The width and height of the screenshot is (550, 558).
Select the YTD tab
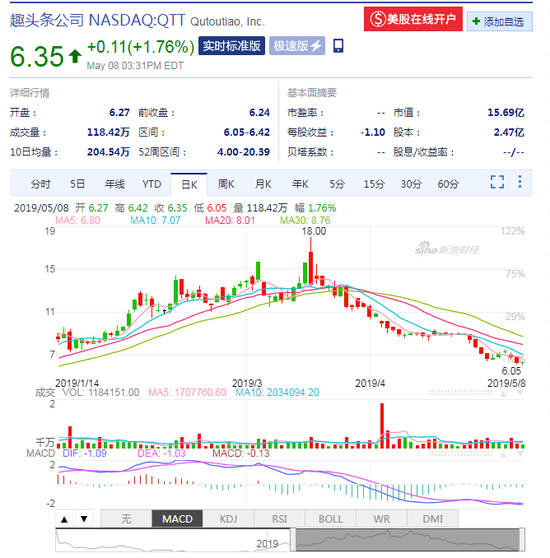point(152,184)
